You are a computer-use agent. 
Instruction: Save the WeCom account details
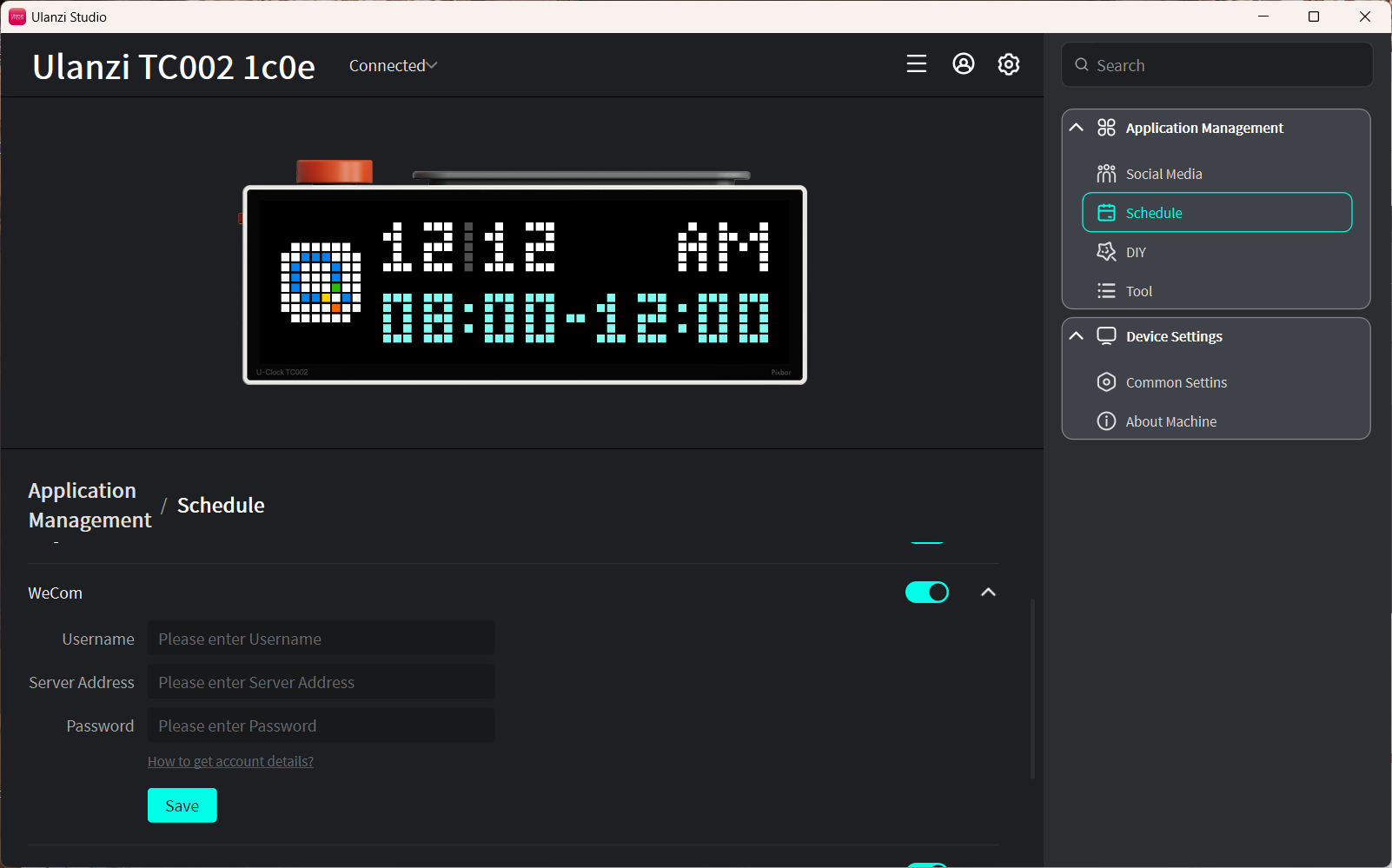(182, 805)
